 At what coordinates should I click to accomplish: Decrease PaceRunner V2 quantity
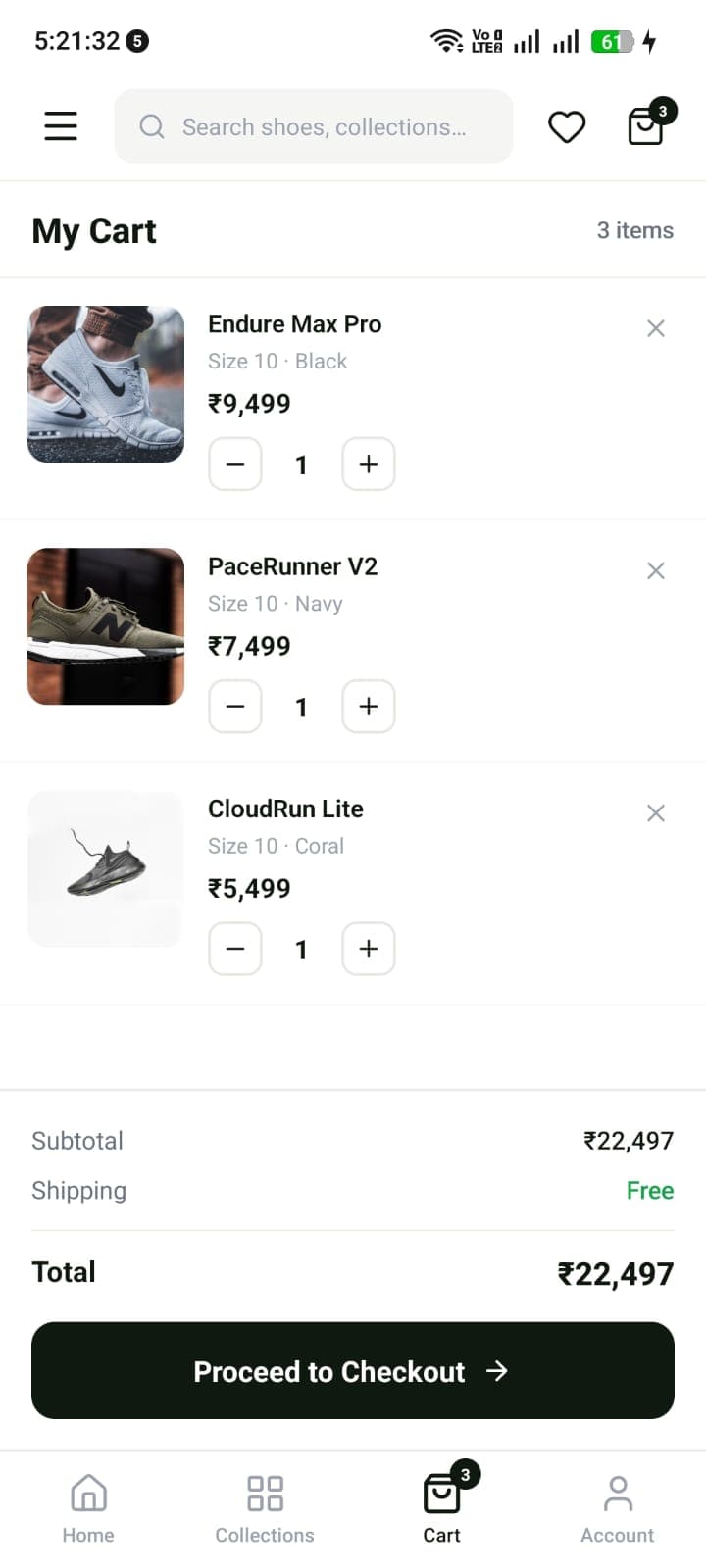tap(235, 706)
